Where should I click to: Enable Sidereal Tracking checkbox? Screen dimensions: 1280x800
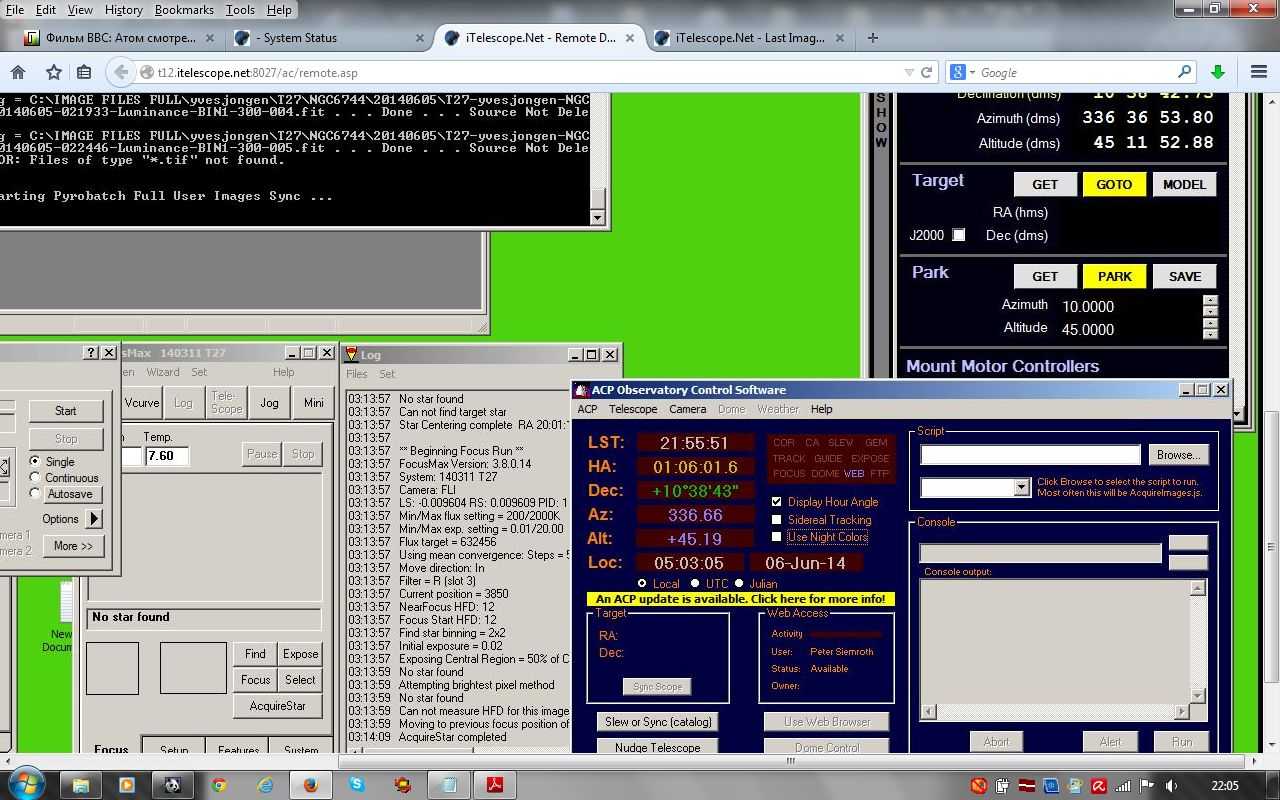777,520
